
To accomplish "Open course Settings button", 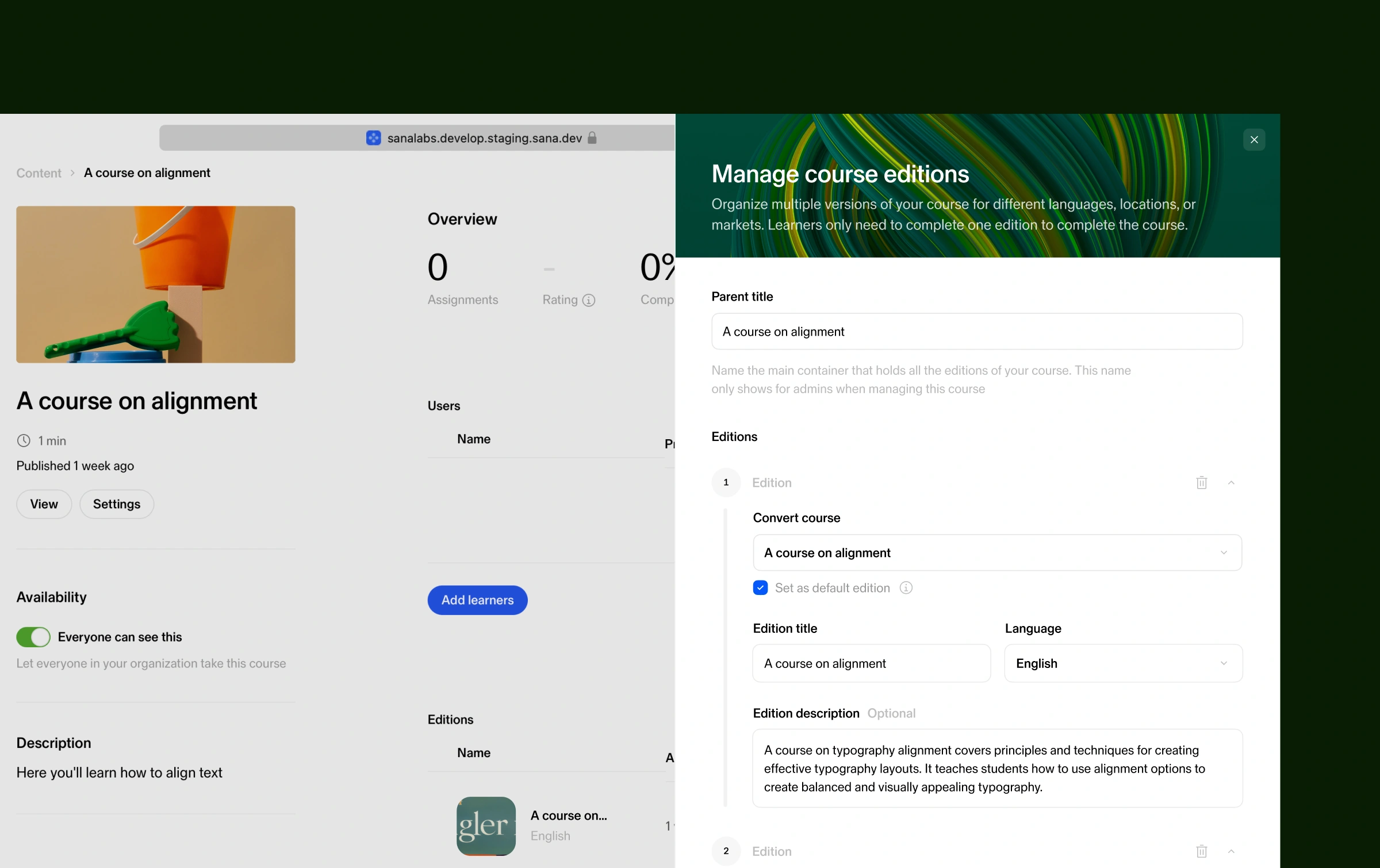I will (117, 504).
